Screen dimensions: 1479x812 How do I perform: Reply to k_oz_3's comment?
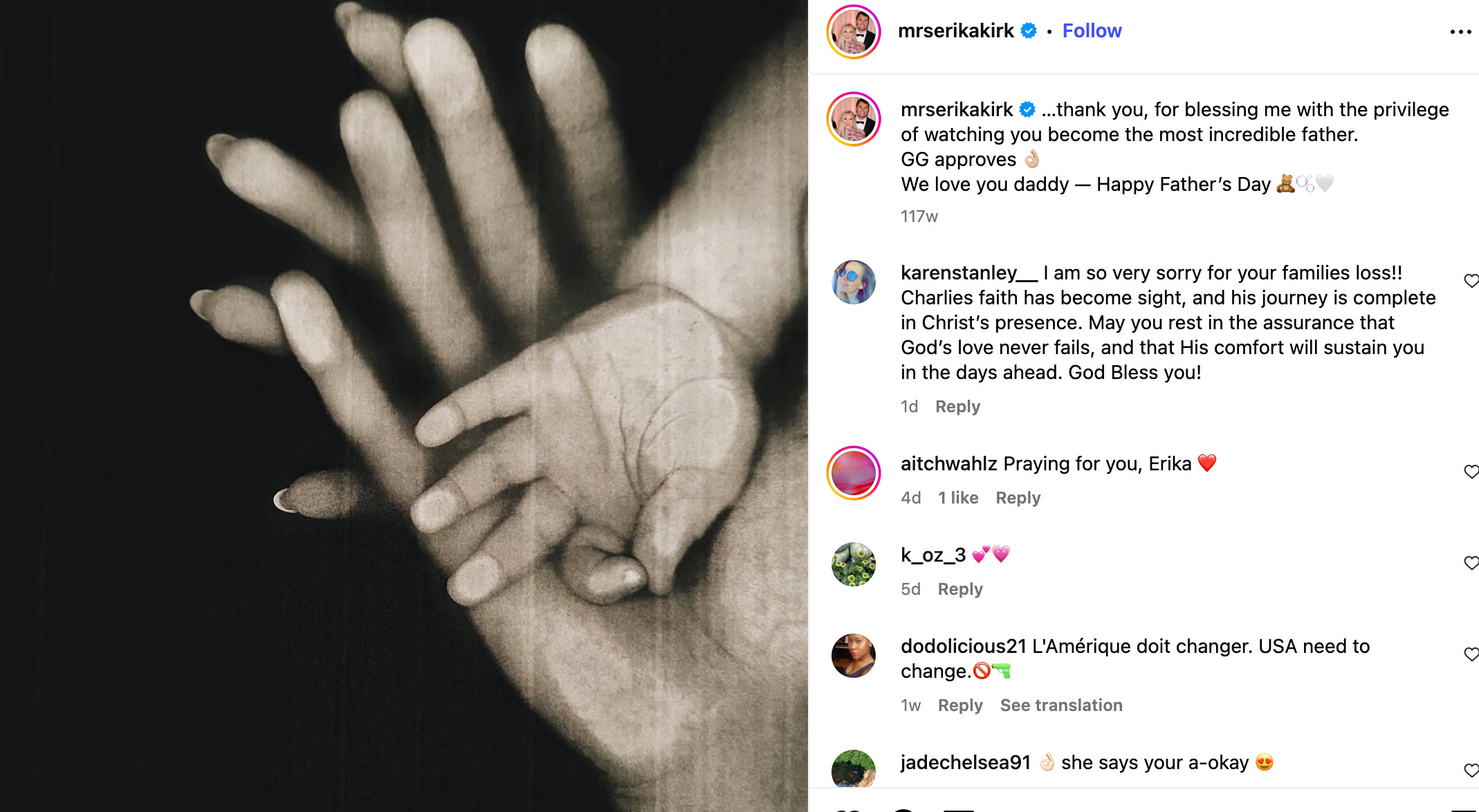point(960,589)
